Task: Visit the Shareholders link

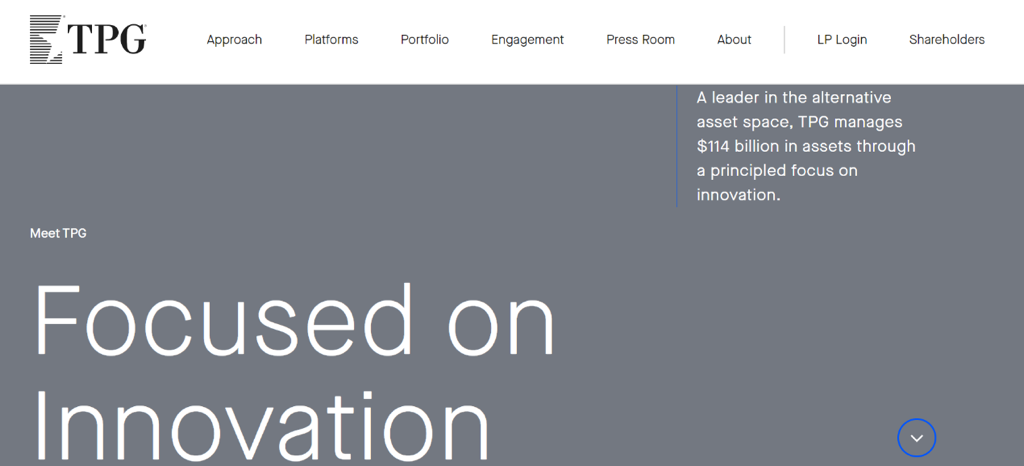Action: click(x=947, y=40)
